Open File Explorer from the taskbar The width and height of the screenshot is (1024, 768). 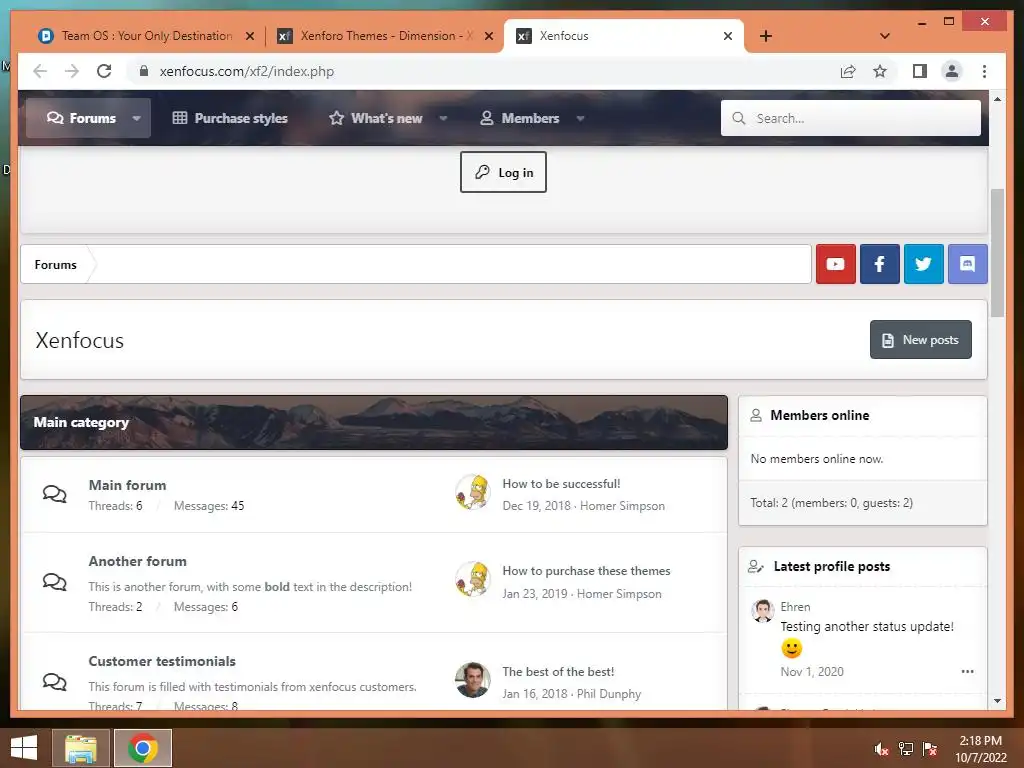(x=80, y=748)
